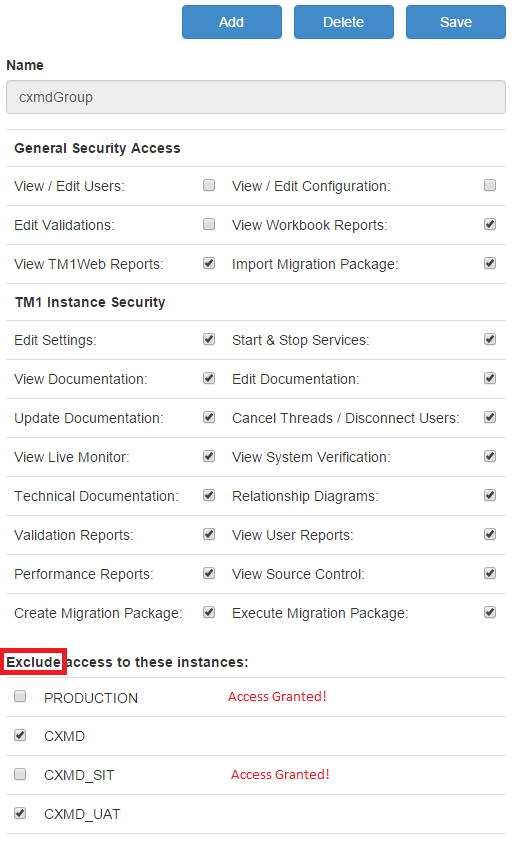Tick the Edit Validations checkbox

click(x=209, y=224)
